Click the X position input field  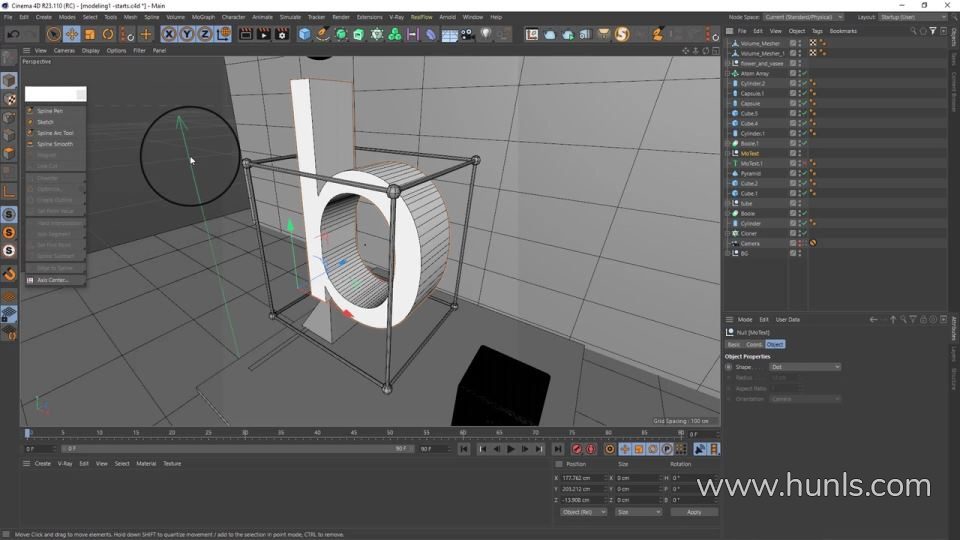584,478
